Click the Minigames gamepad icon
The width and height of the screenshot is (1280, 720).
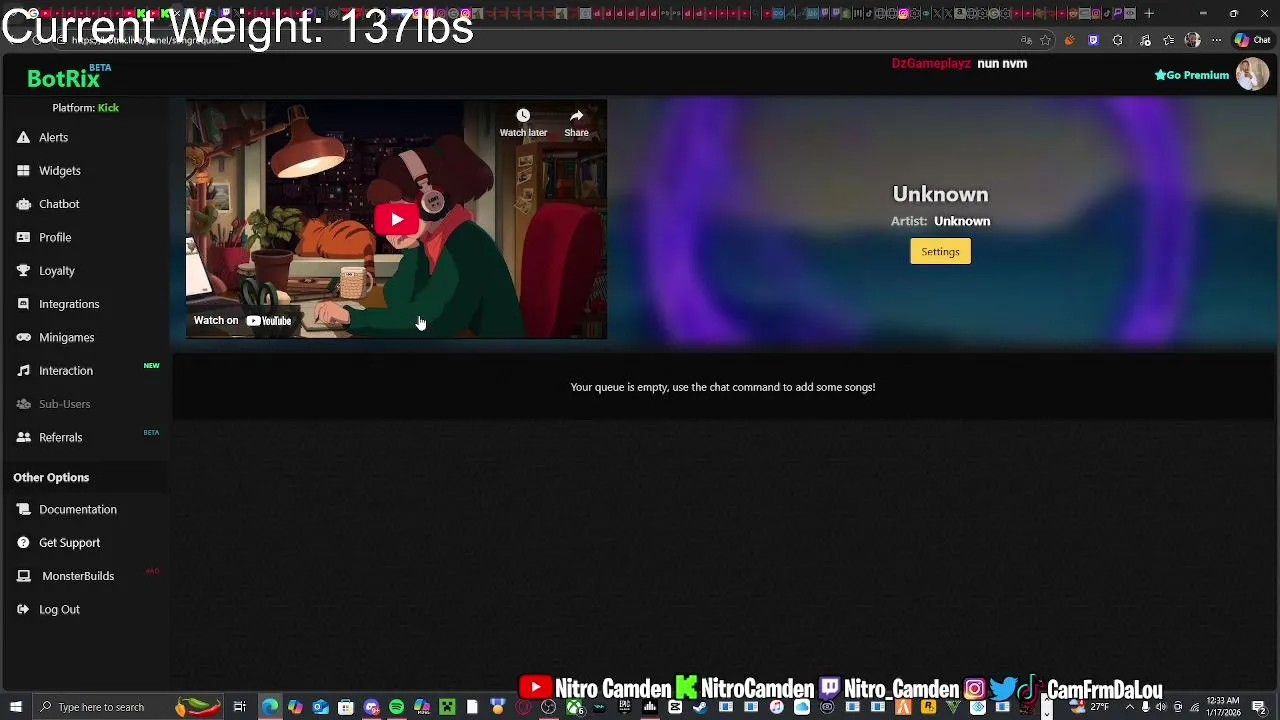point(23,338)
